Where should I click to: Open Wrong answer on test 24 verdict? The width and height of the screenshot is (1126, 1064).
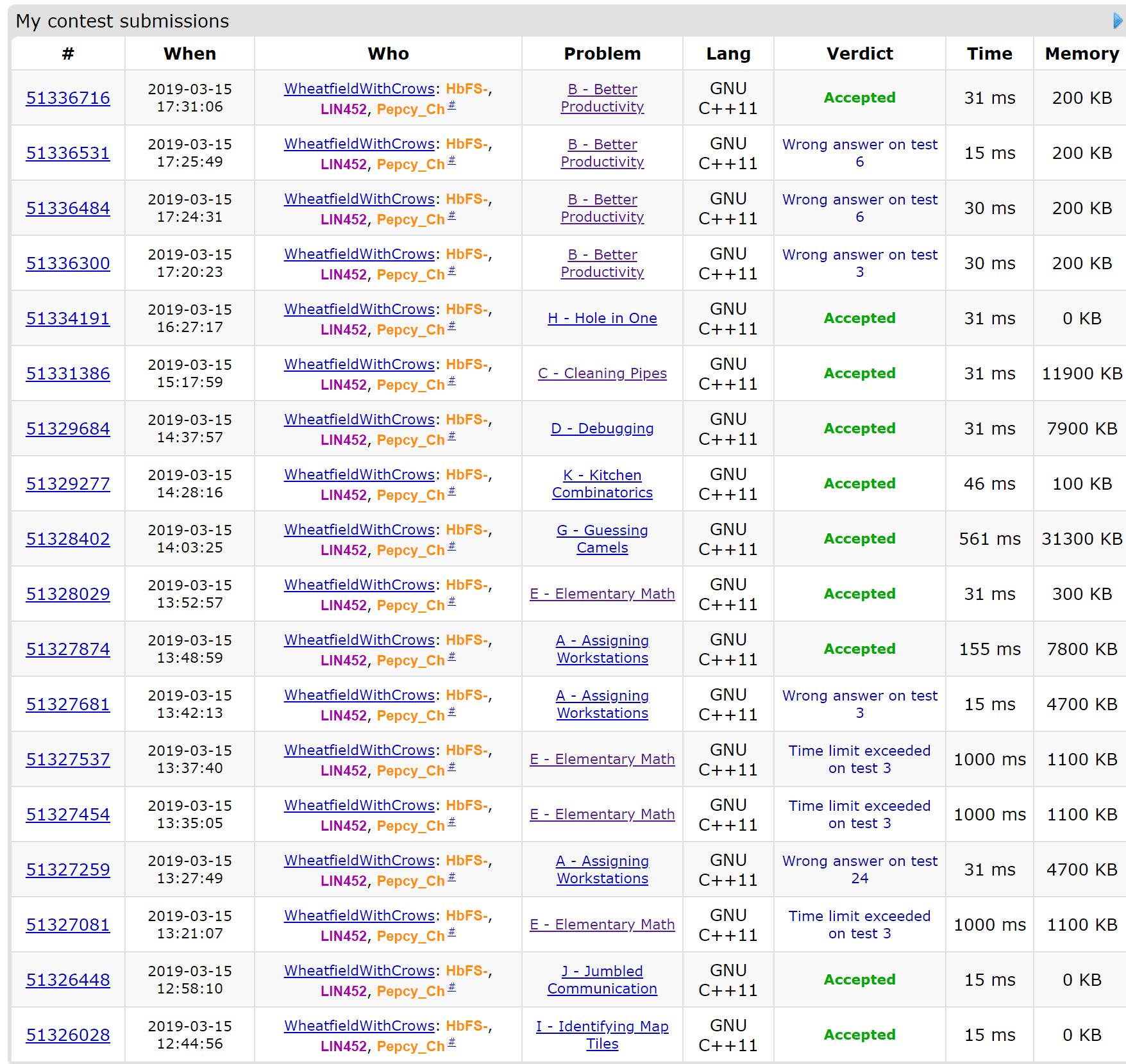pos(859,870)
